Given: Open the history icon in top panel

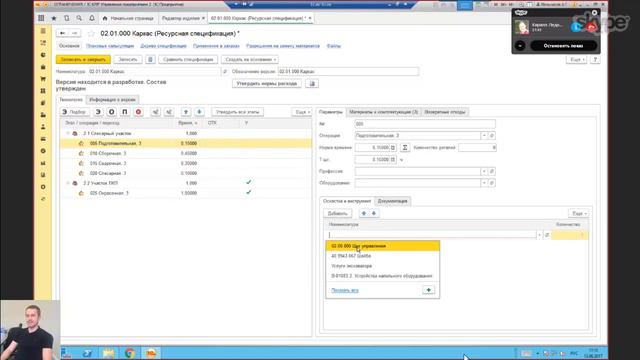Looking at the screenshot, I should [x=67, y=18].
